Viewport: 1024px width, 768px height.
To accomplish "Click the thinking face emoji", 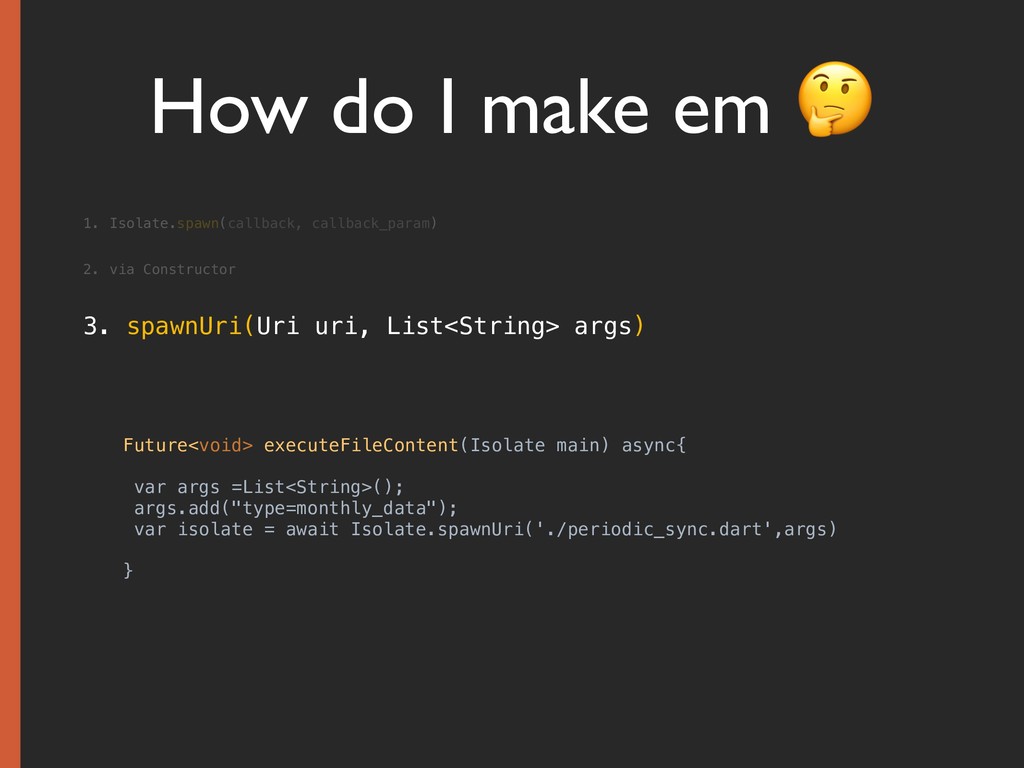I will pos(835,99).
